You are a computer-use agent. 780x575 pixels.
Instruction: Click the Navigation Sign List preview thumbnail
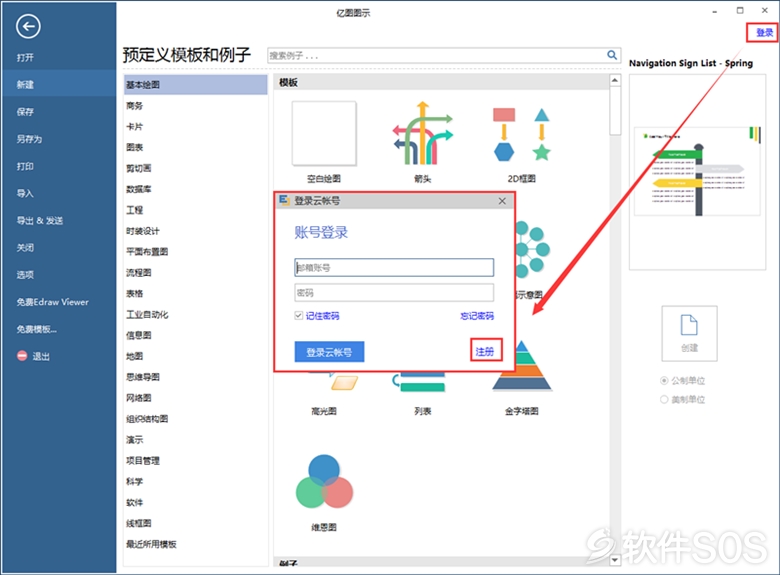pos(697,172)
